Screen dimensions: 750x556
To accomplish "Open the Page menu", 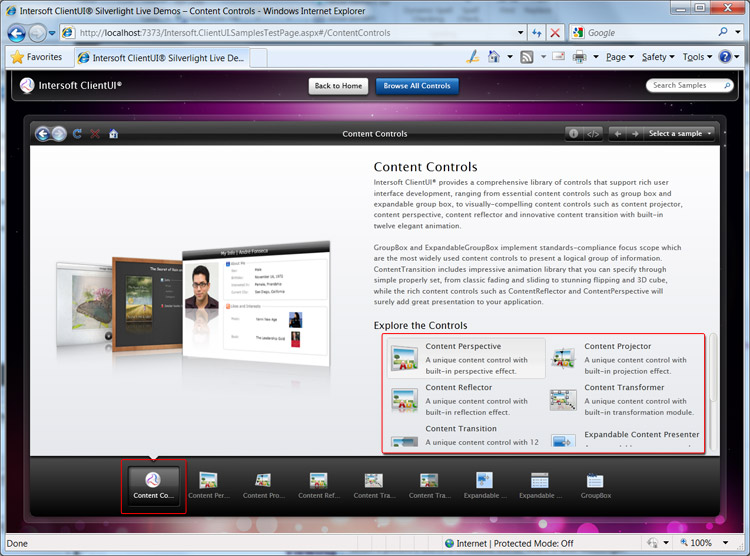I will (619, 57).
